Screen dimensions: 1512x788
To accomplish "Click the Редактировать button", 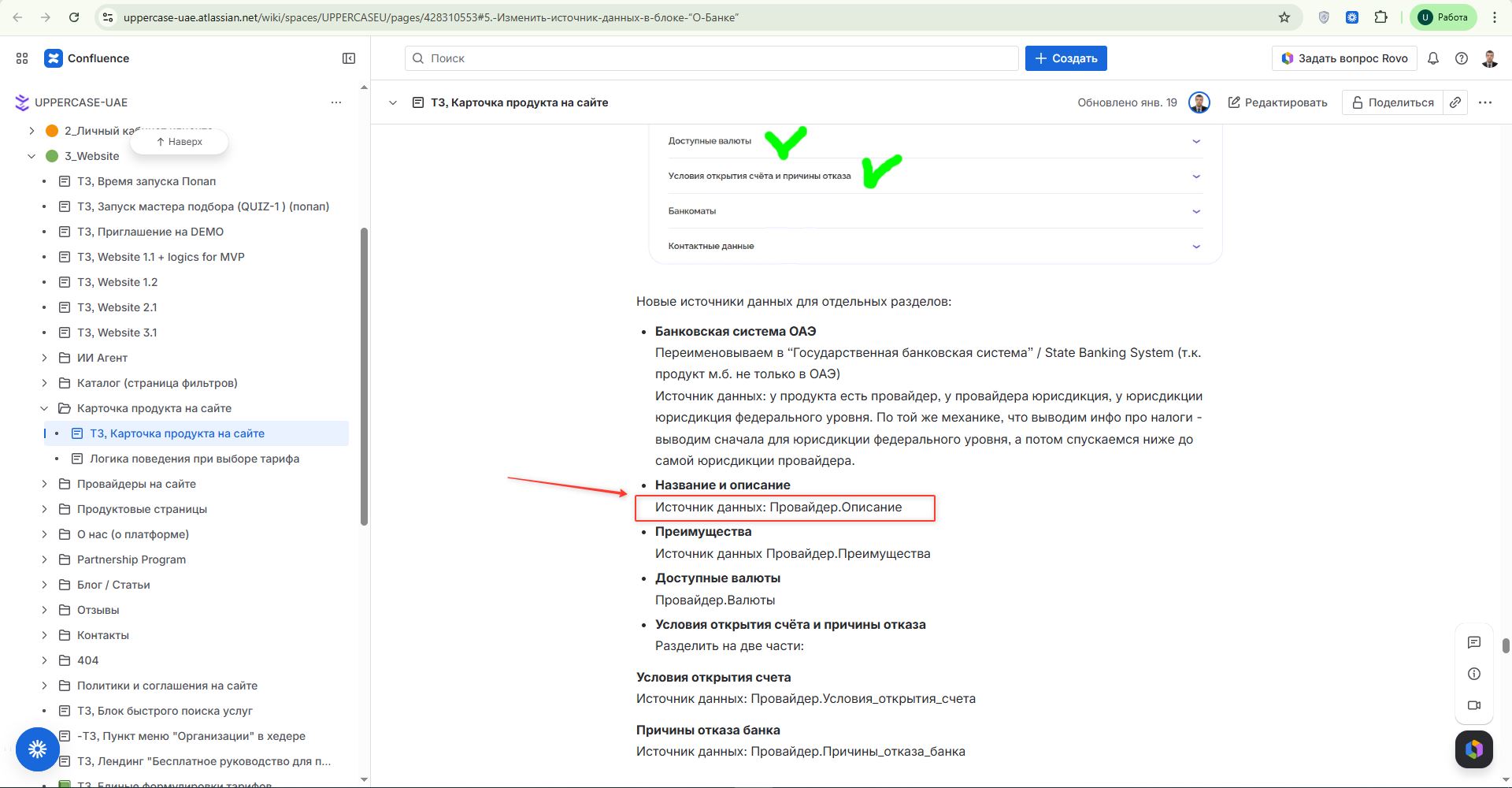I will 1277,102.
